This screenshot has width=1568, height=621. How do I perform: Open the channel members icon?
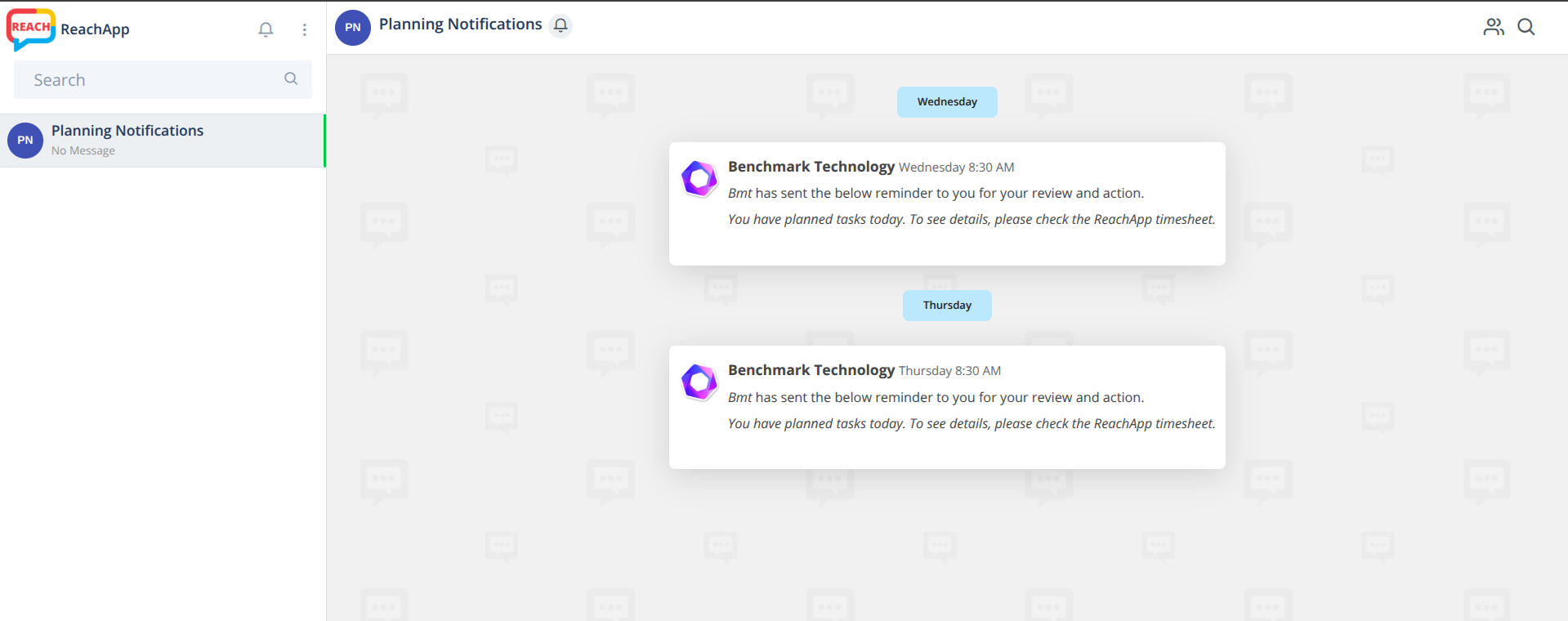(1494, 27)
